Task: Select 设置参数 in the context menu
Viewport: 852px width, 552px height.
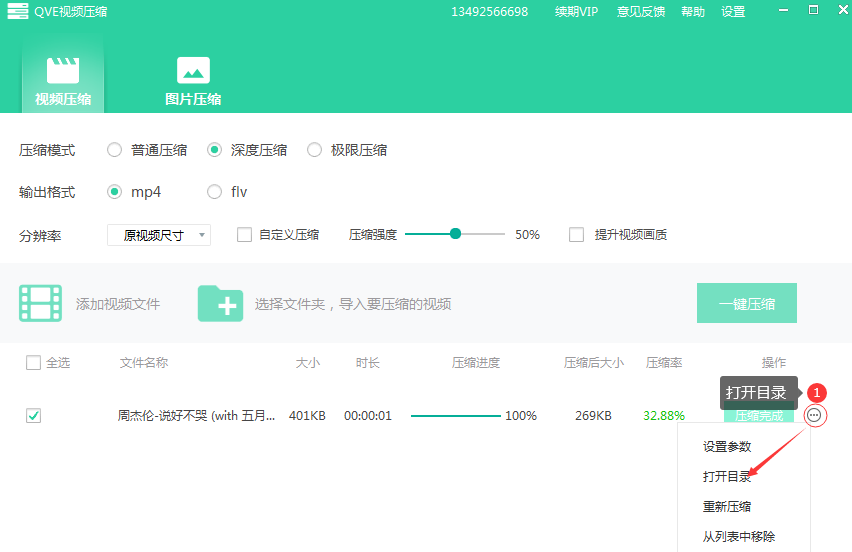Action: [x=726, y=447]
